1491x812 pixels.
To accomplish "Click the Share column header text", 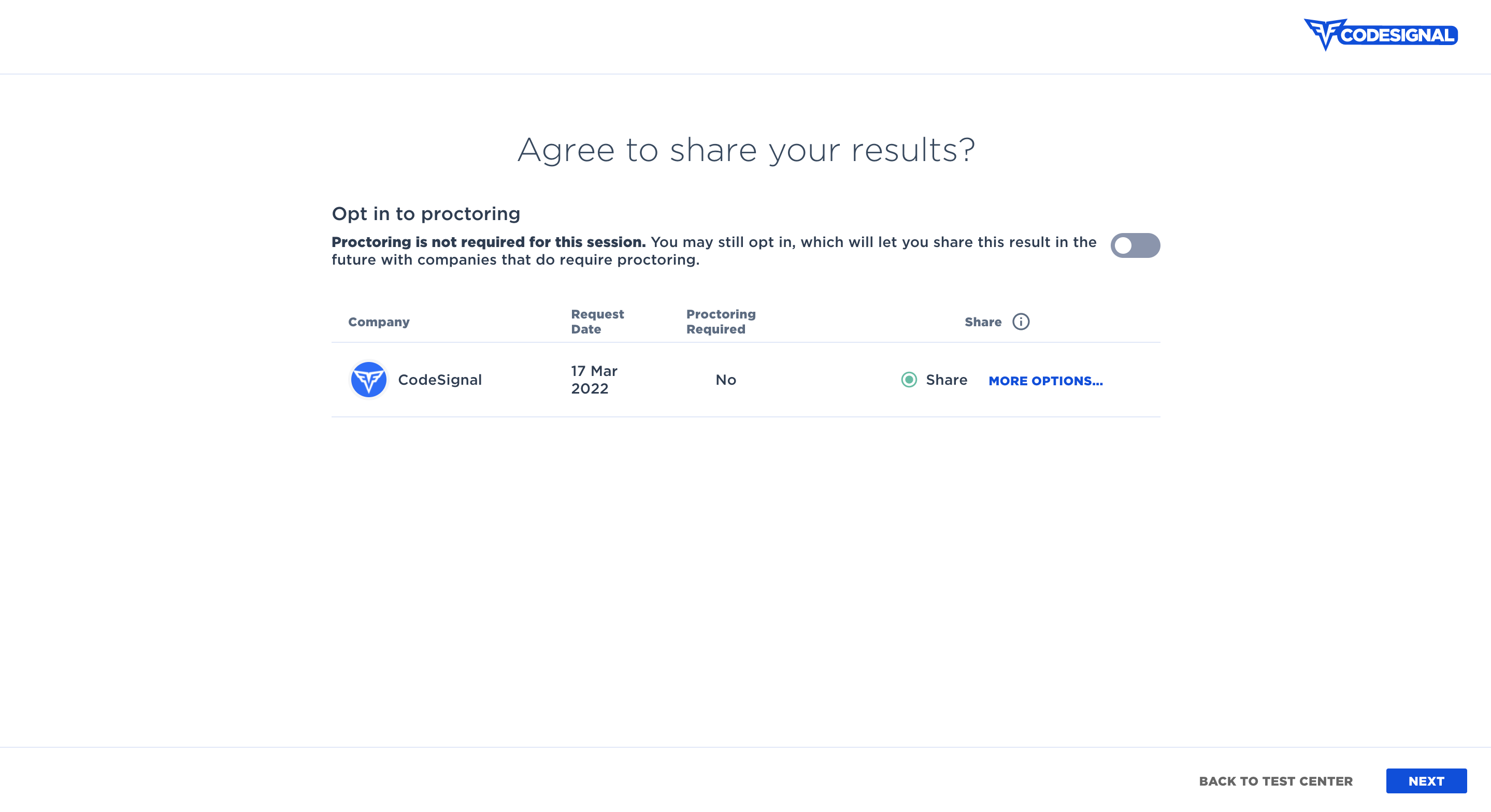I will point(982,322).
